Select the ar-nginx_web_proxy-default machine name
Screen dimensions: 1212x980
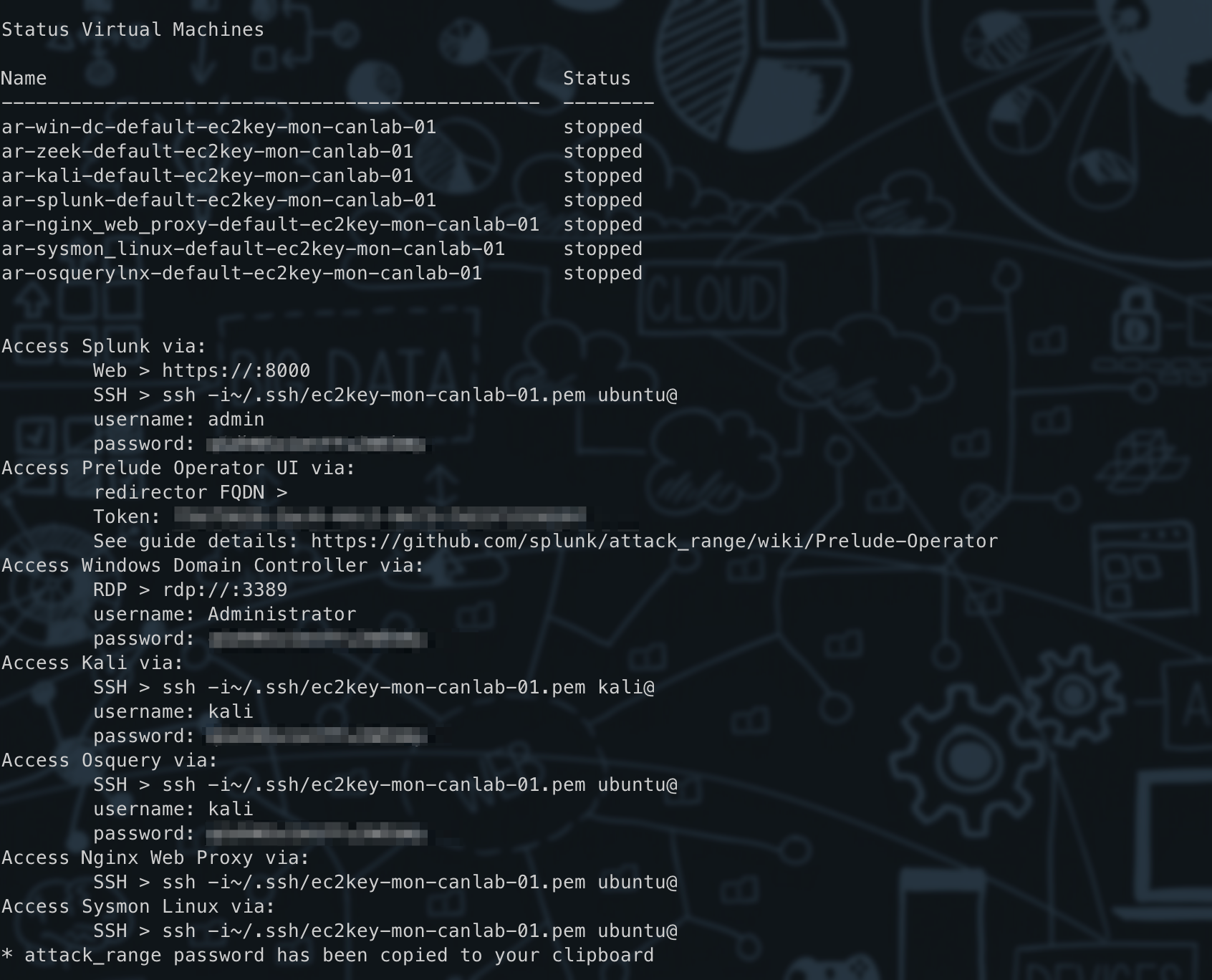(270, 224)
